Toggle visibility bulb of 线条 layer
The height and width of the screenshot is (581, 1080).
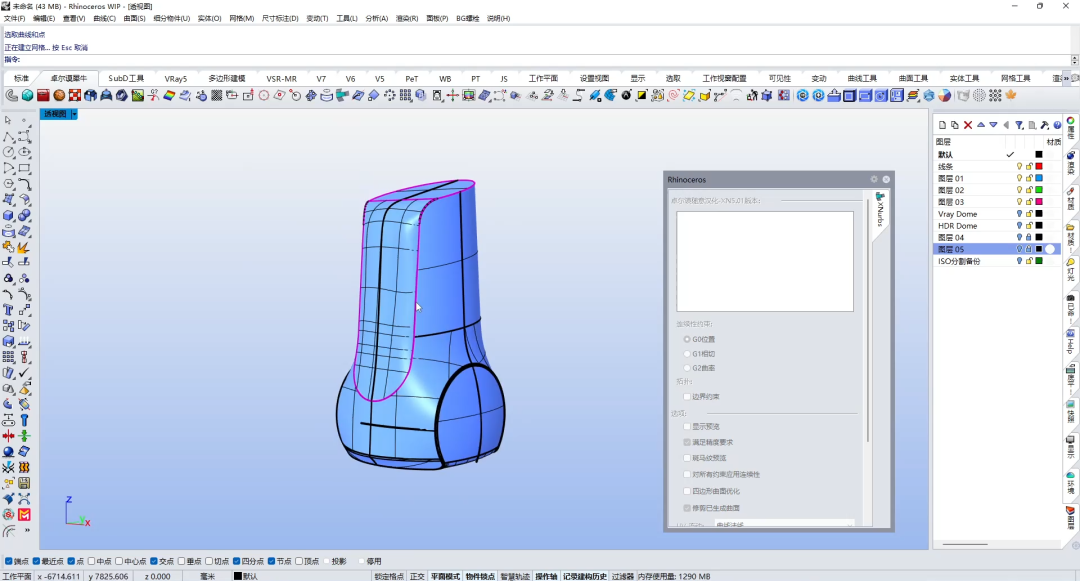click(x=1019, y=167)
